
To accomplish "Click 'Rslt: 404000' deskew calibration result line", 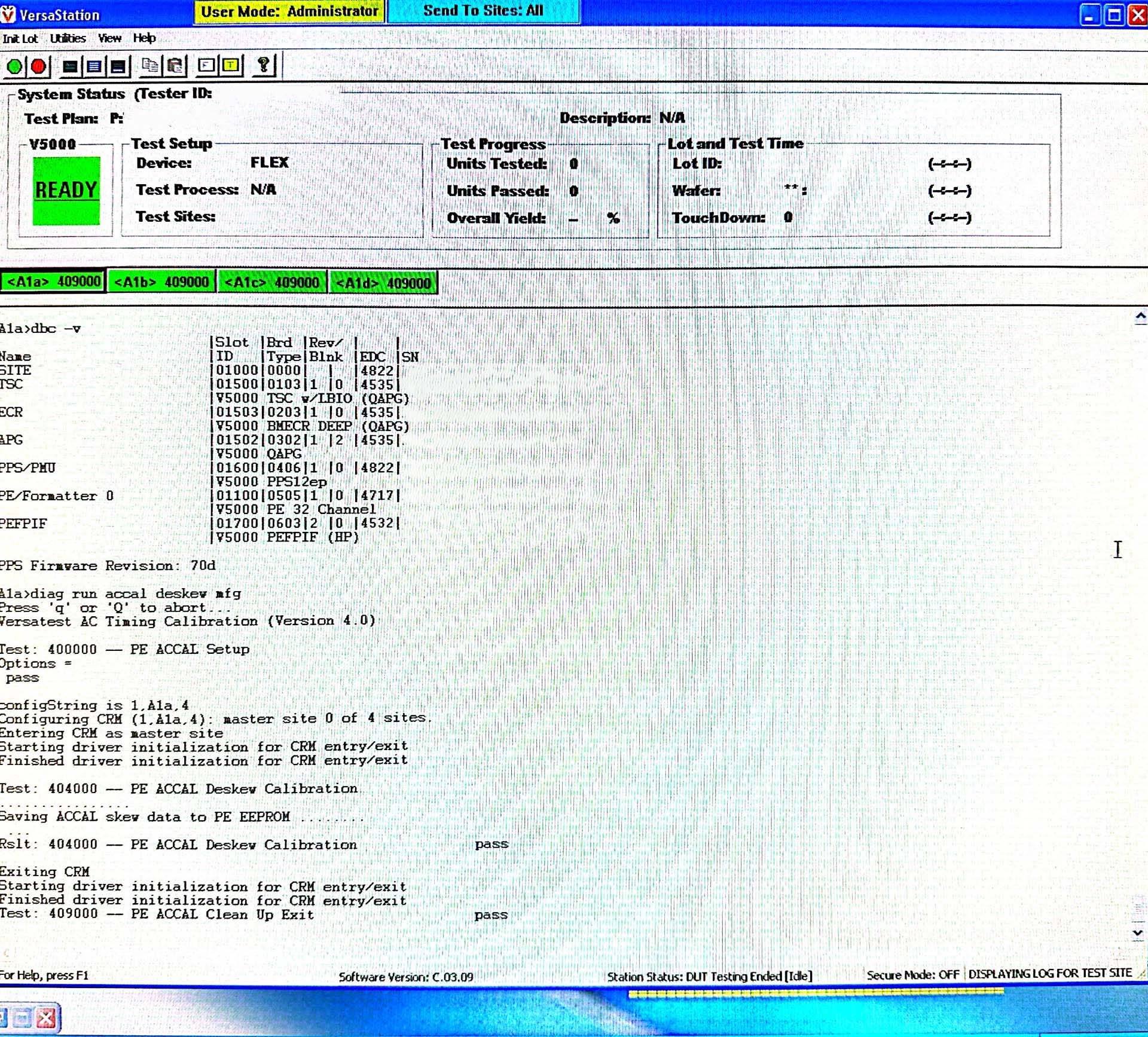I will point(254,845).
